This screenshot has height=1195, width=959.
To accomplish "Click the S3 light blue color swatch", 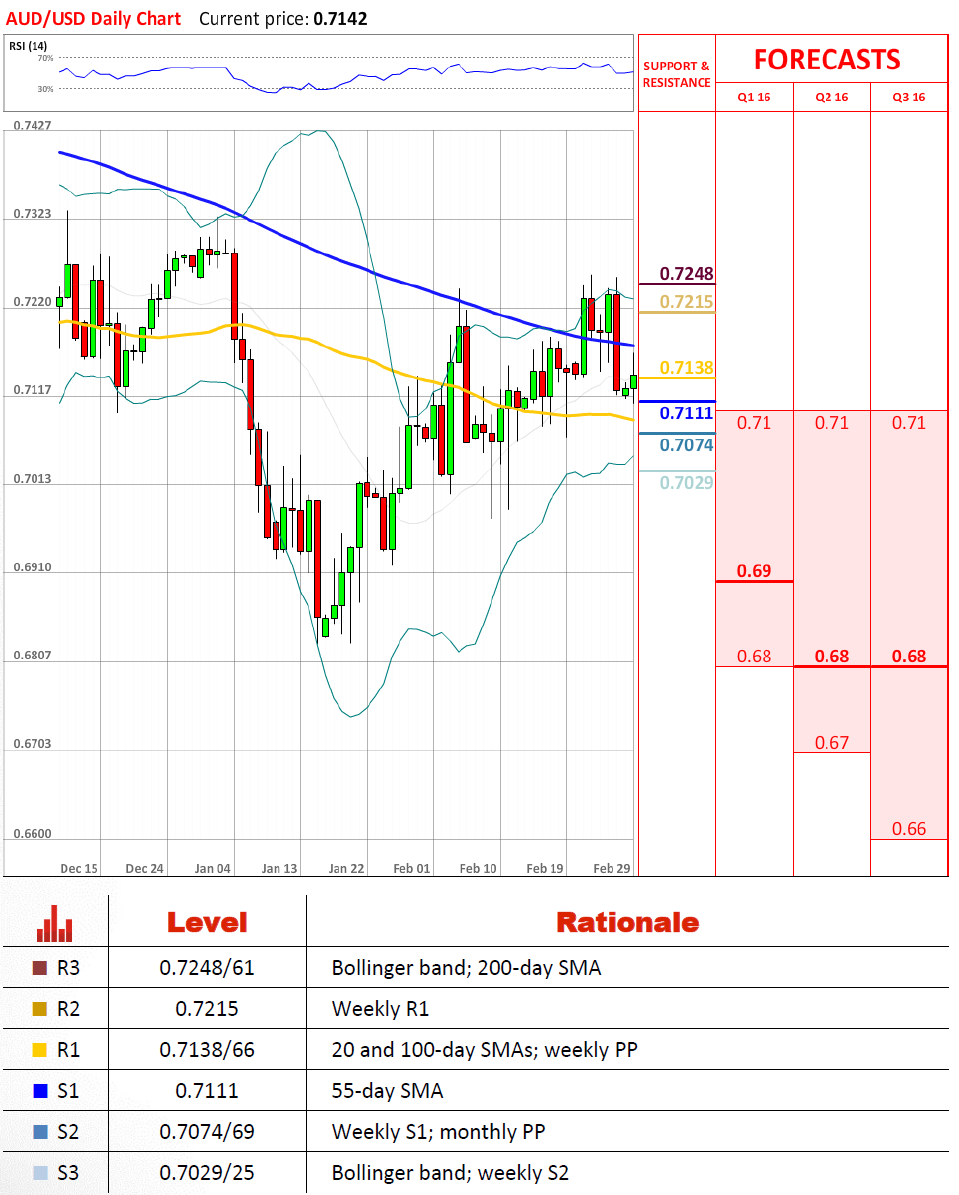I will [x=40, y=1173].
